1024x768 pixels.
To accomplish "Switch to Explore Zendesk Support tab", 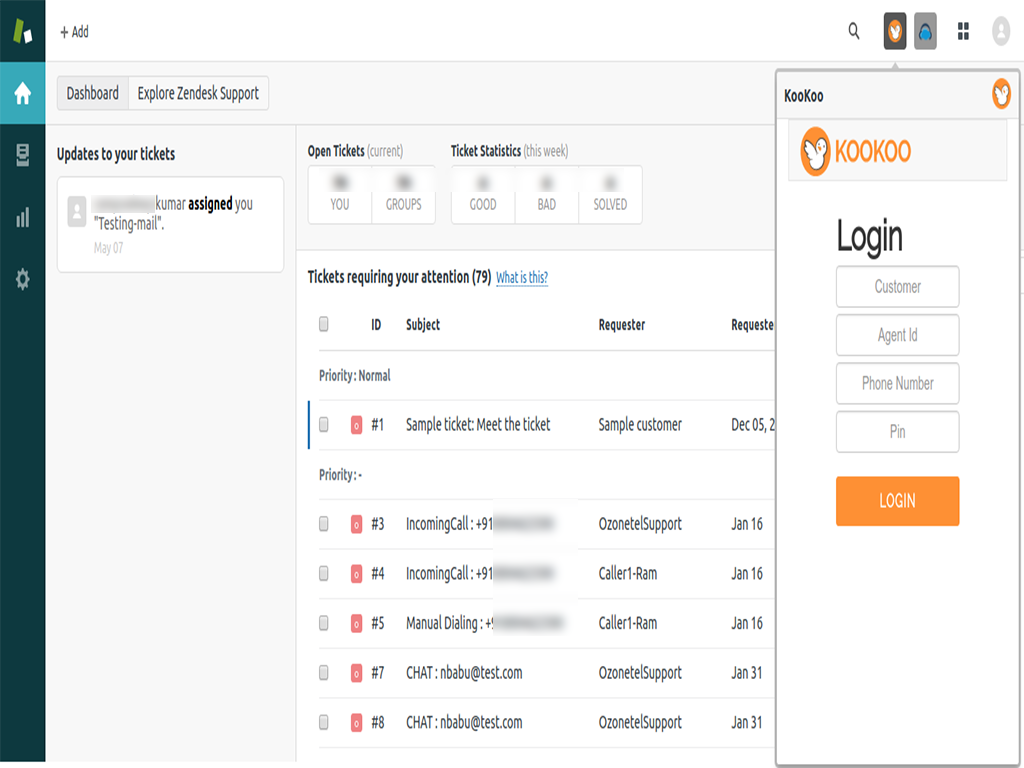I will tap(199, 93).
